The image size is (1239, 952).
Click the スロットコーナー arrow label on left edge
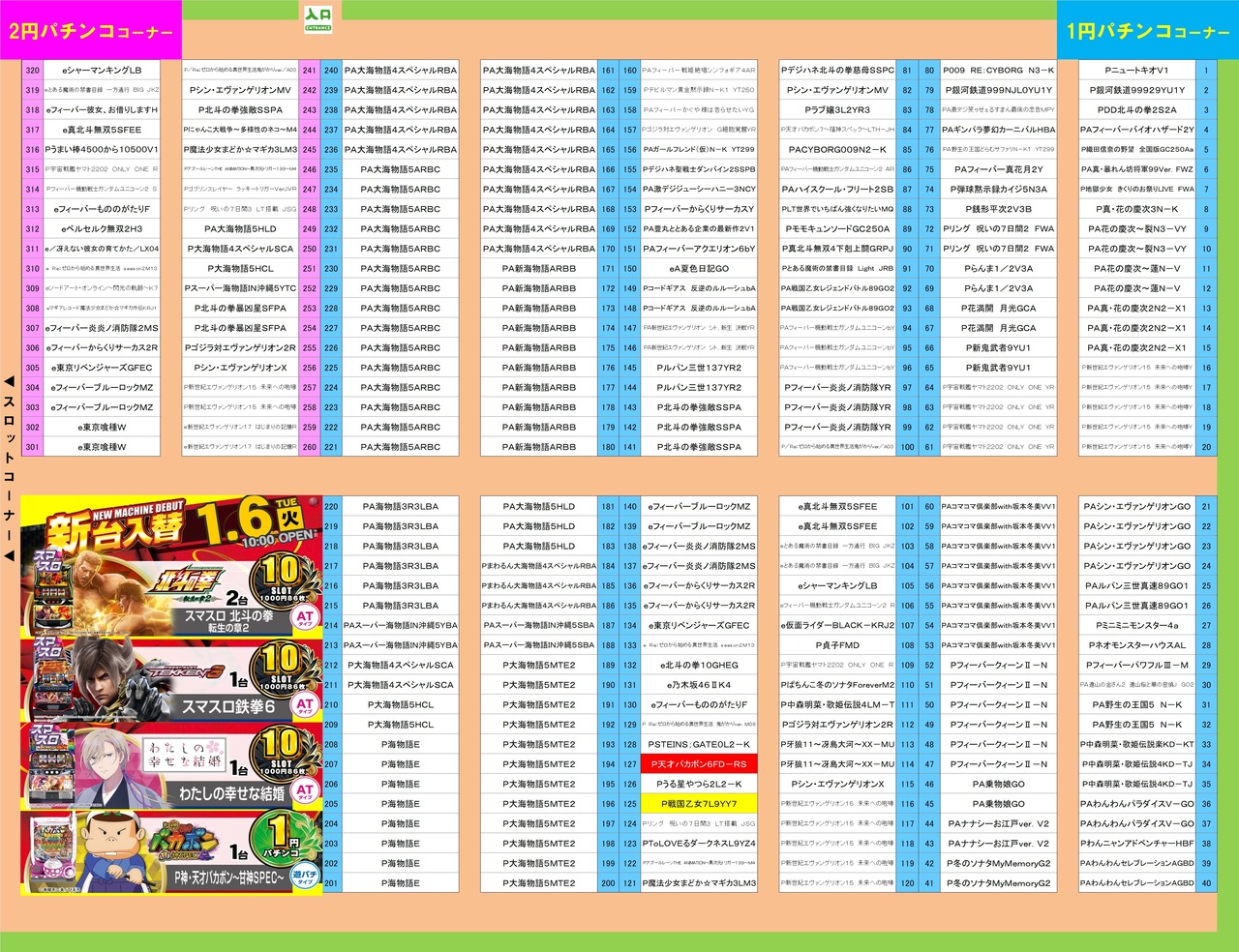pos(9,467)
